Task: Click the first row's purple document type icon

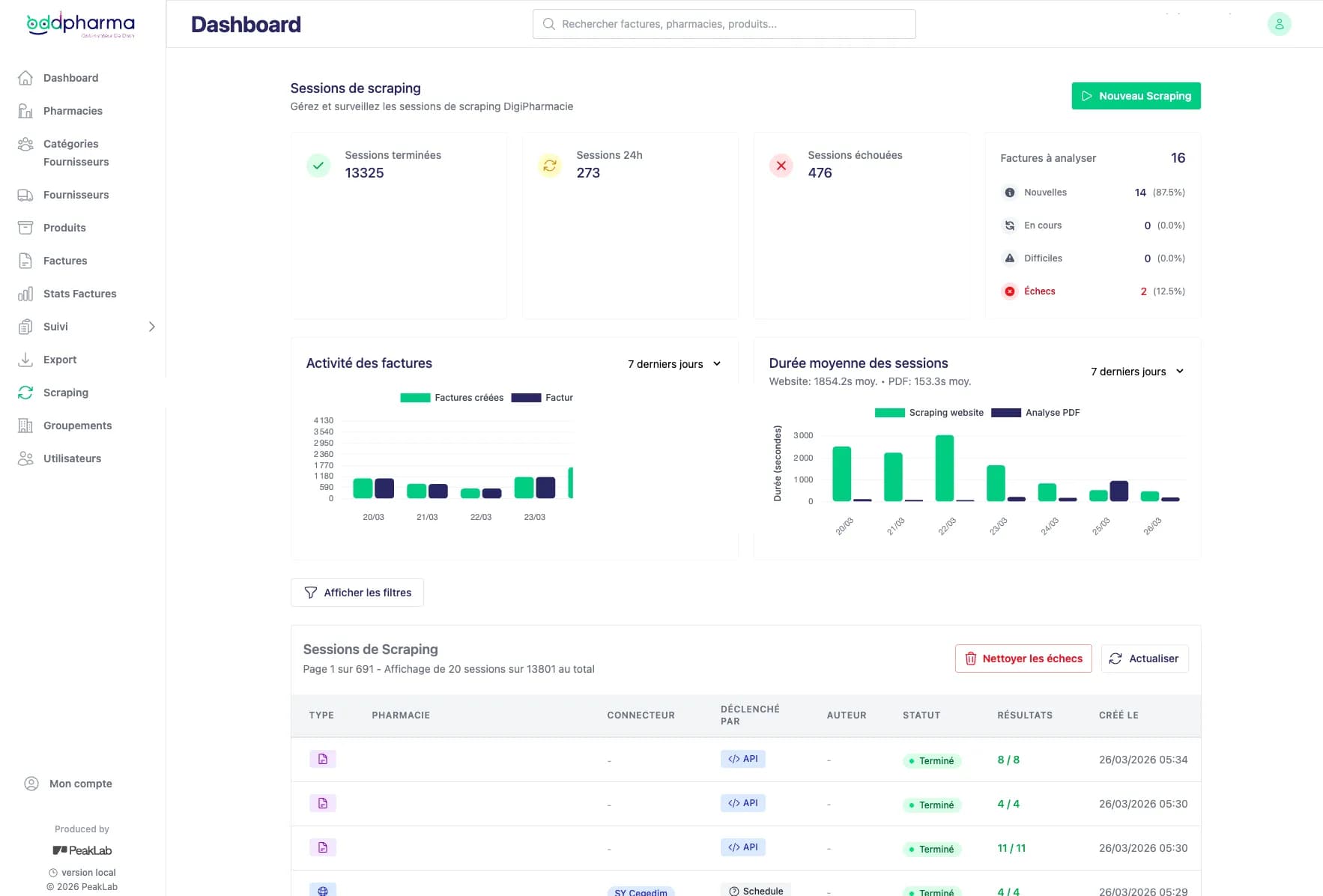Action: [x=322, y=759]
